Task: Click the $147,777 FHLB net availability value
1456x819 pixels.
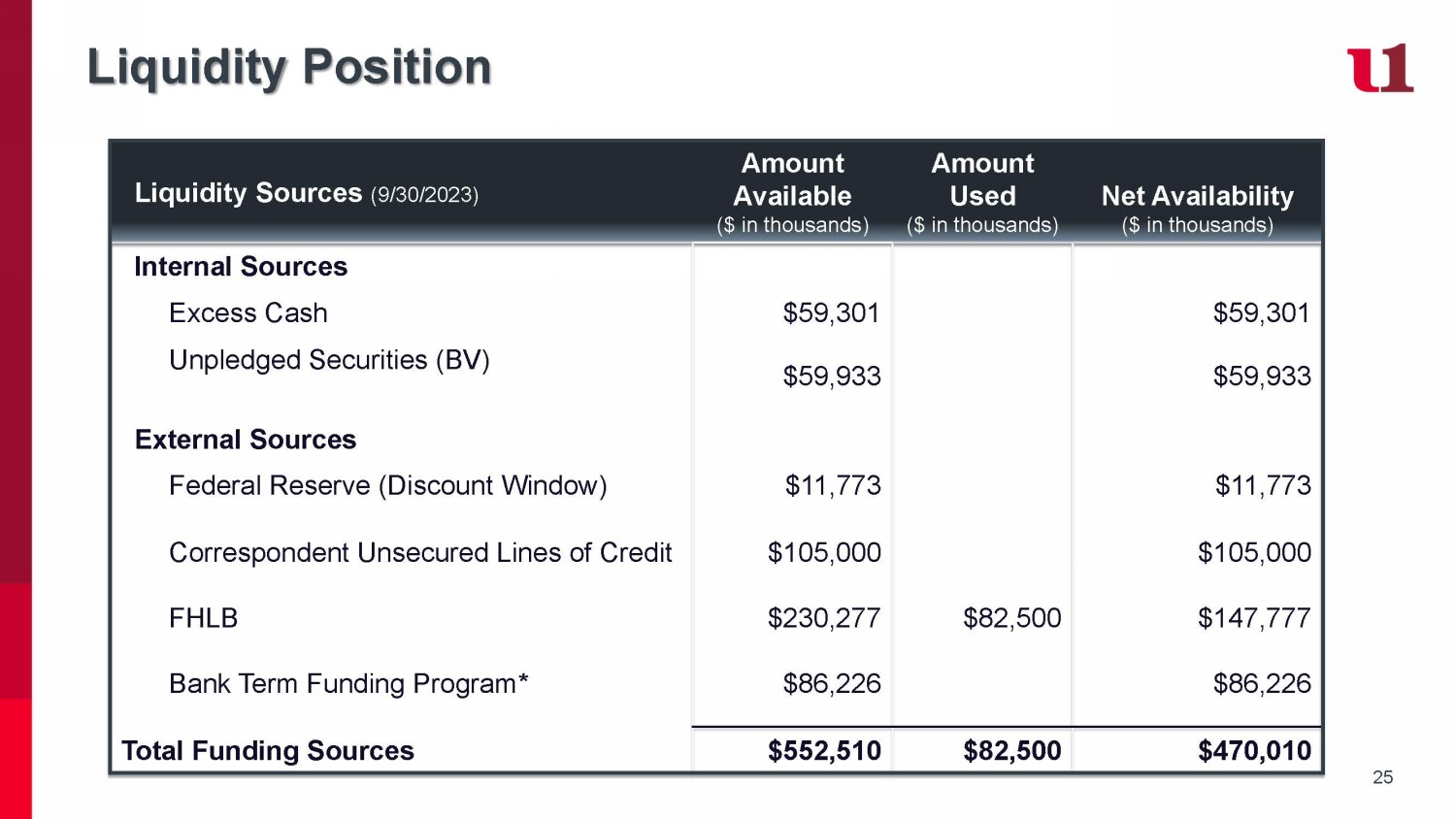Action: pyautogui.click(x=1254, y=618)
